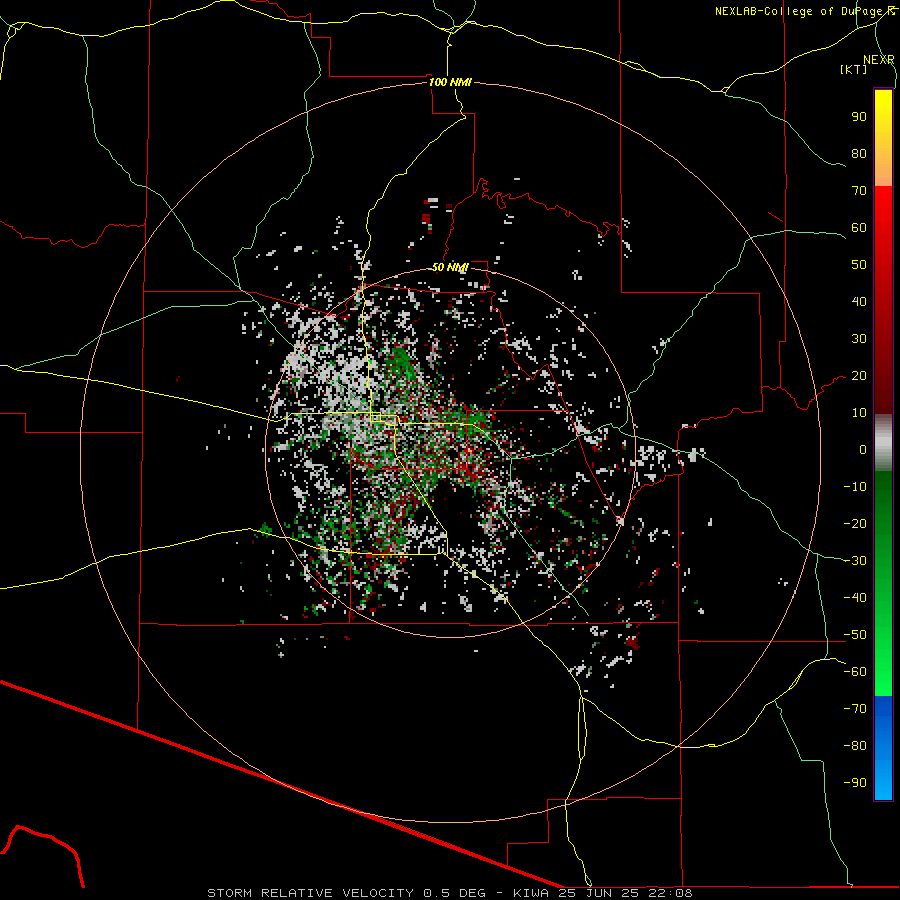Click the 30 value on the color scale

[859, 339]
